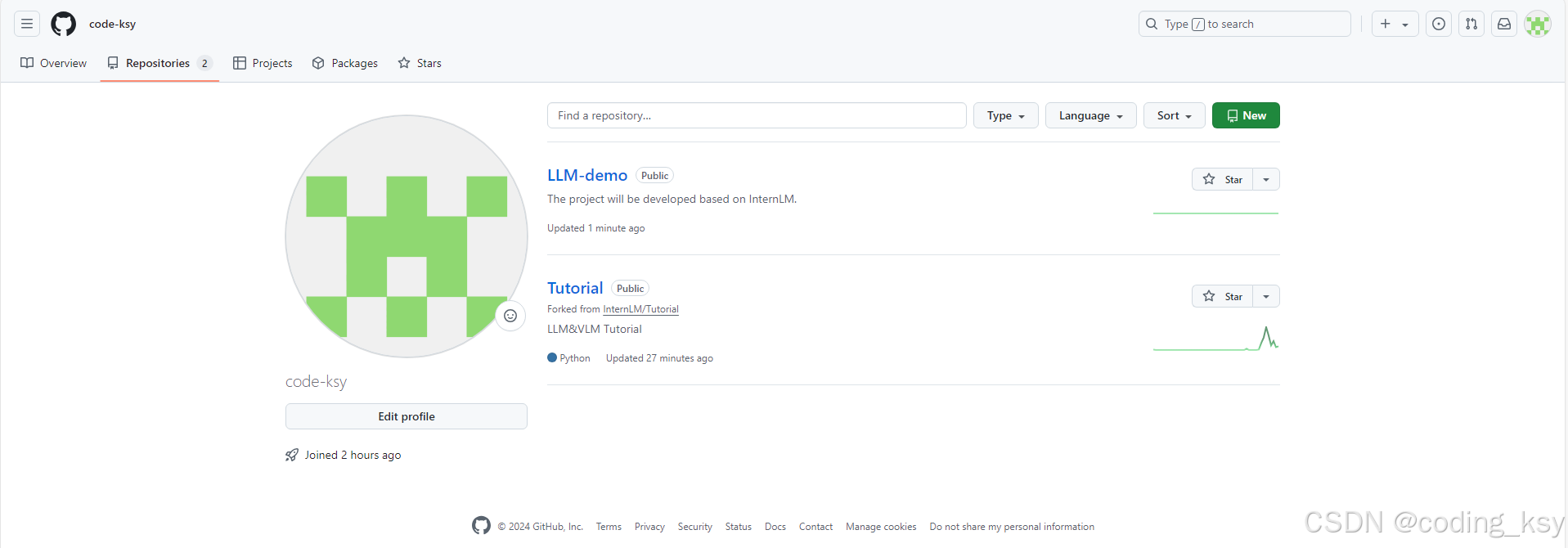Expand list dropdown next to Tutorial Star

[x=1266, y=296]
